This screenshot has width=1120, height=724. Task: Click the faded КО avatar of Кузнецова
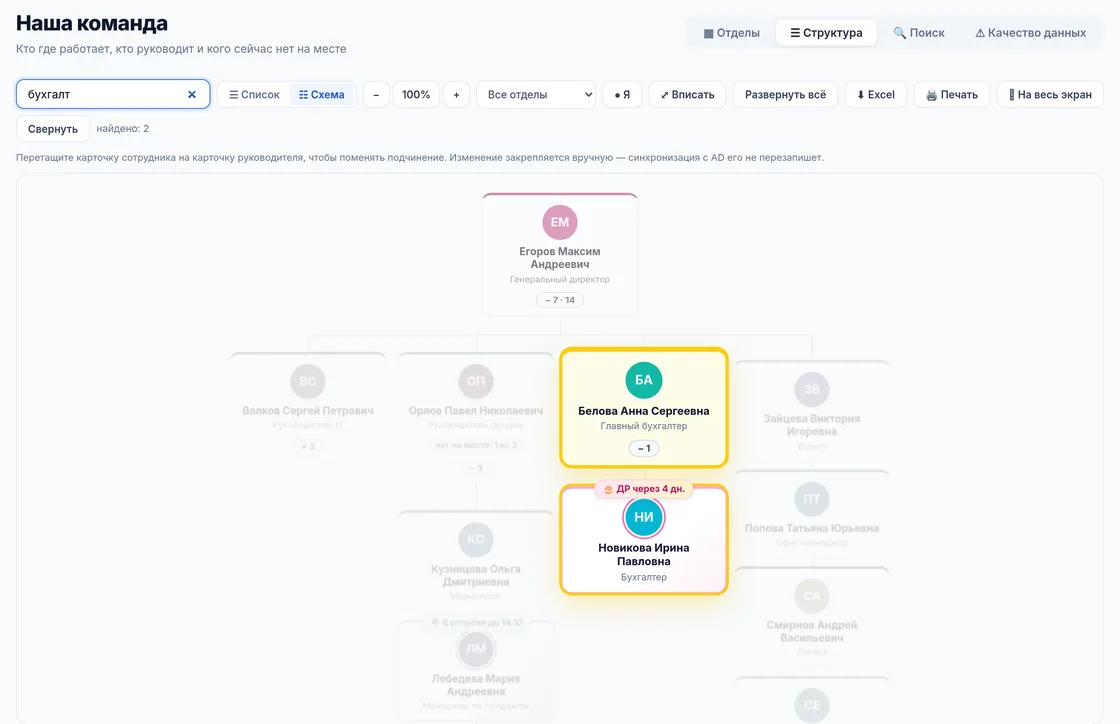[x=476, y=540]
